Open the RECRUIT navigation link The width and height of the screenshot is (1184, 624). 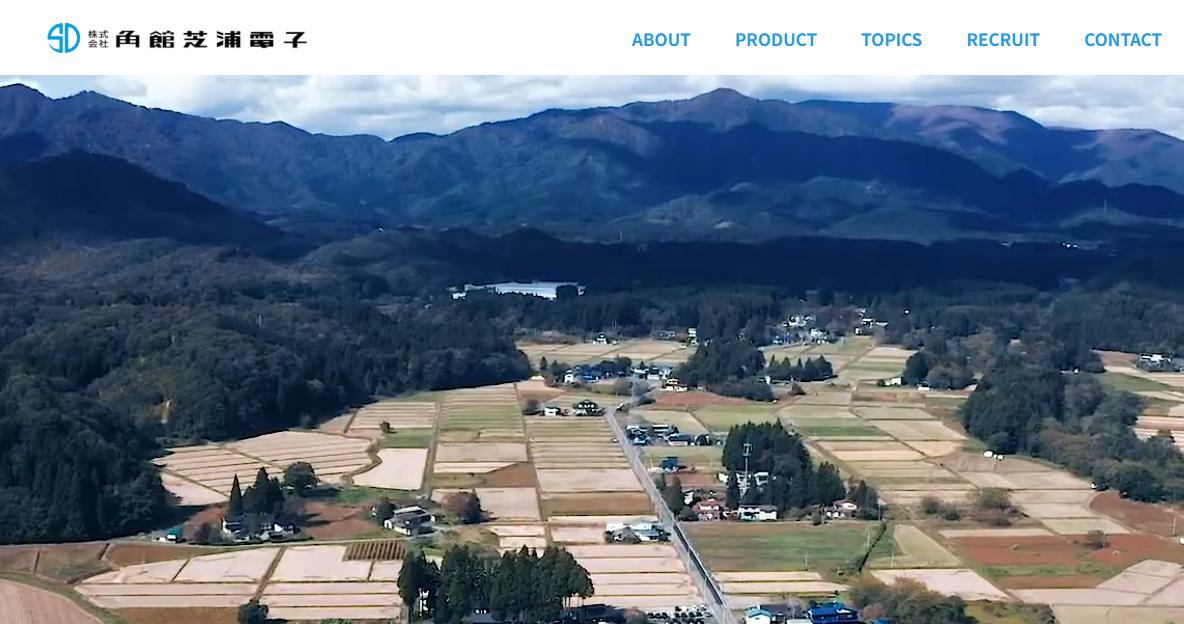pos(1003,39)
